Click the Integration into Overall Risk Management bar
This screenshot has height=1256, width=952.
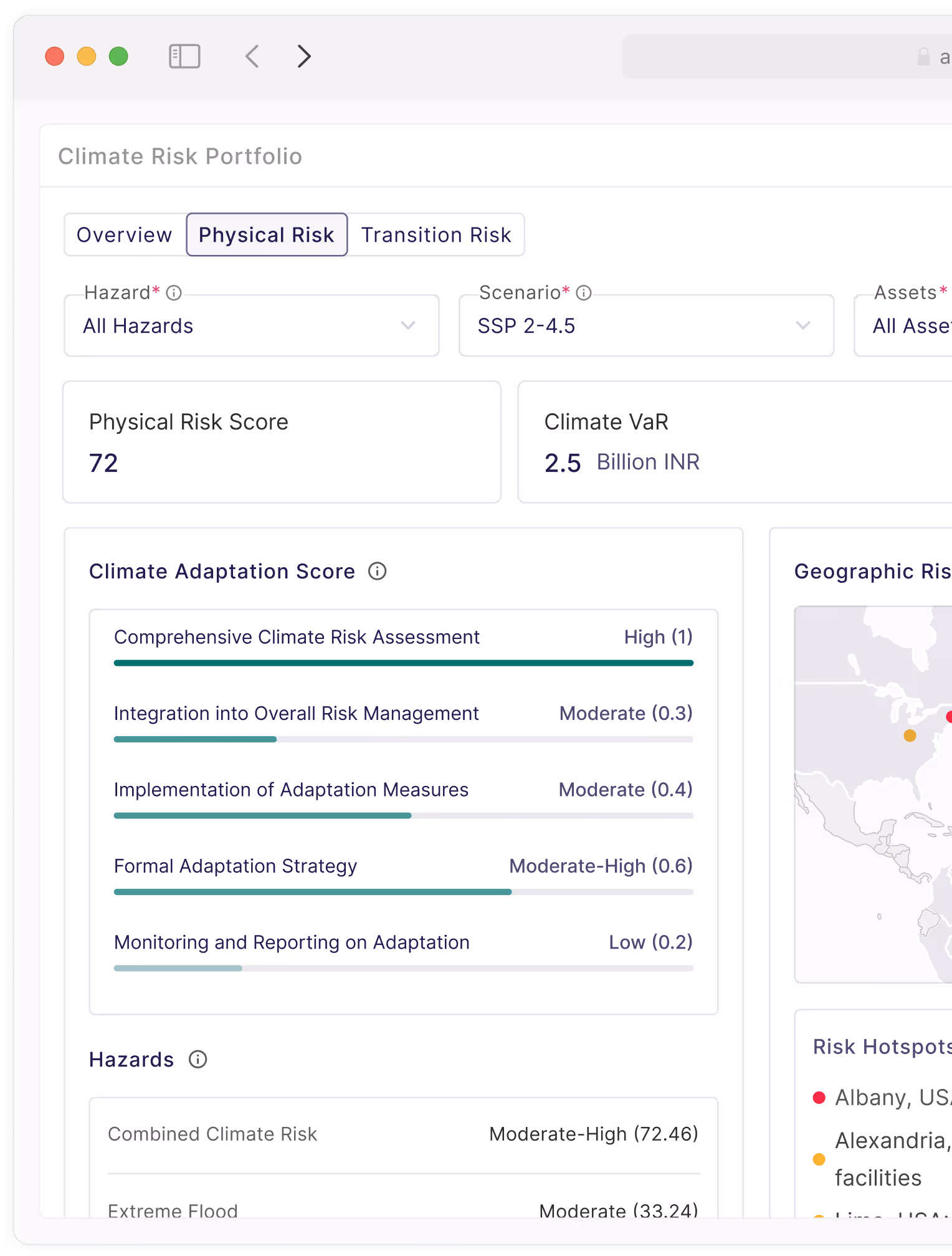coord(404,739)
